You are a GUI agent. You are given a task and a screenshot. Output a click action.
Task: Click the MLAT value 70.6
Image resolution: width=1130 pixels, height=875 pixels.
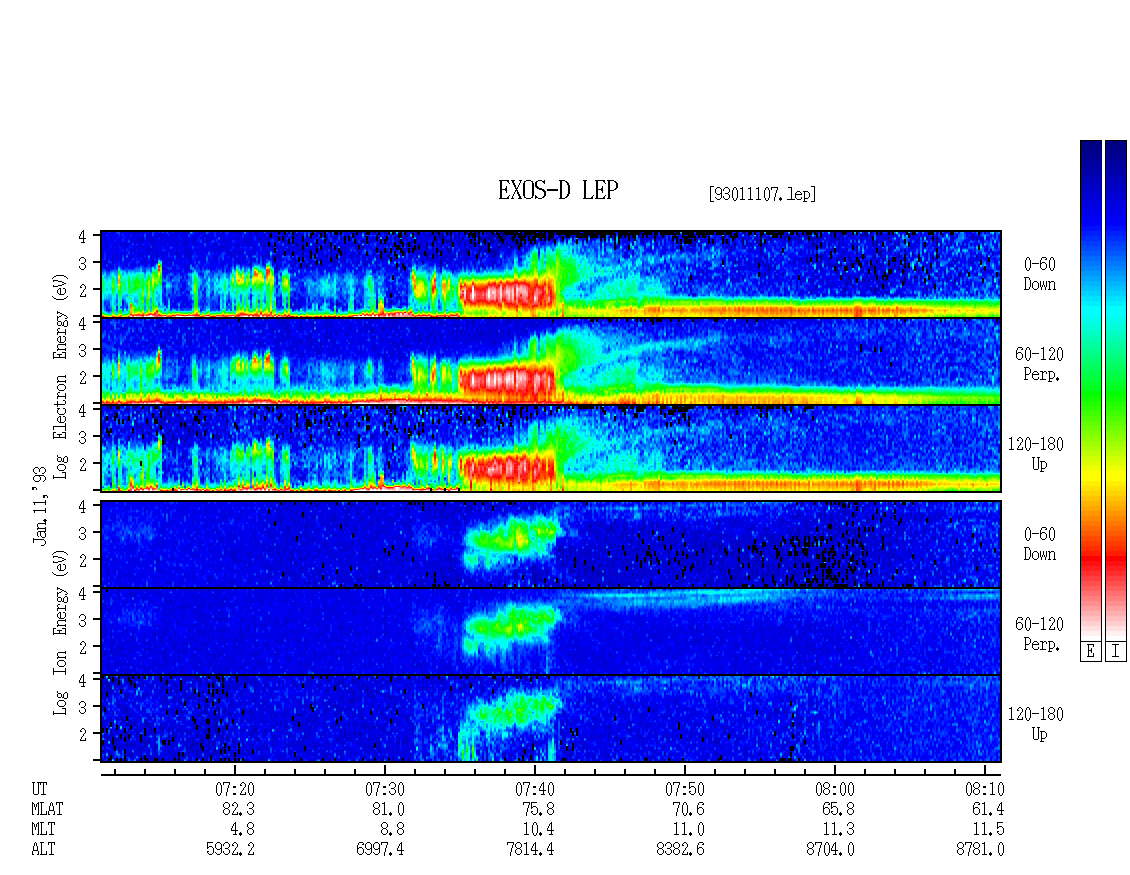pos(689,809)
